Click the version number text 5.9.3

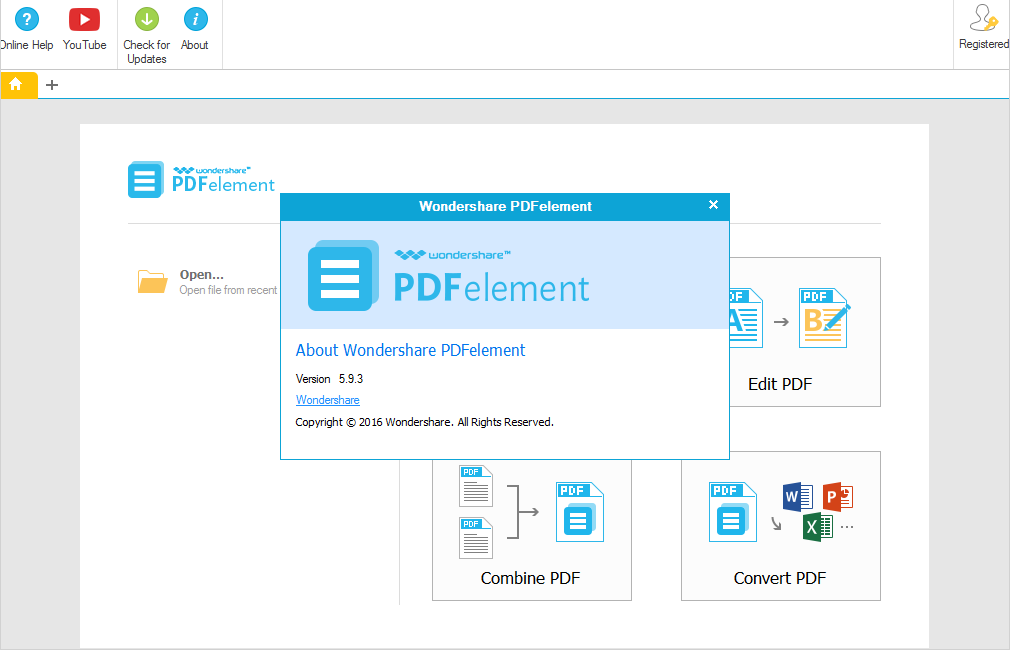coord(353,379)
